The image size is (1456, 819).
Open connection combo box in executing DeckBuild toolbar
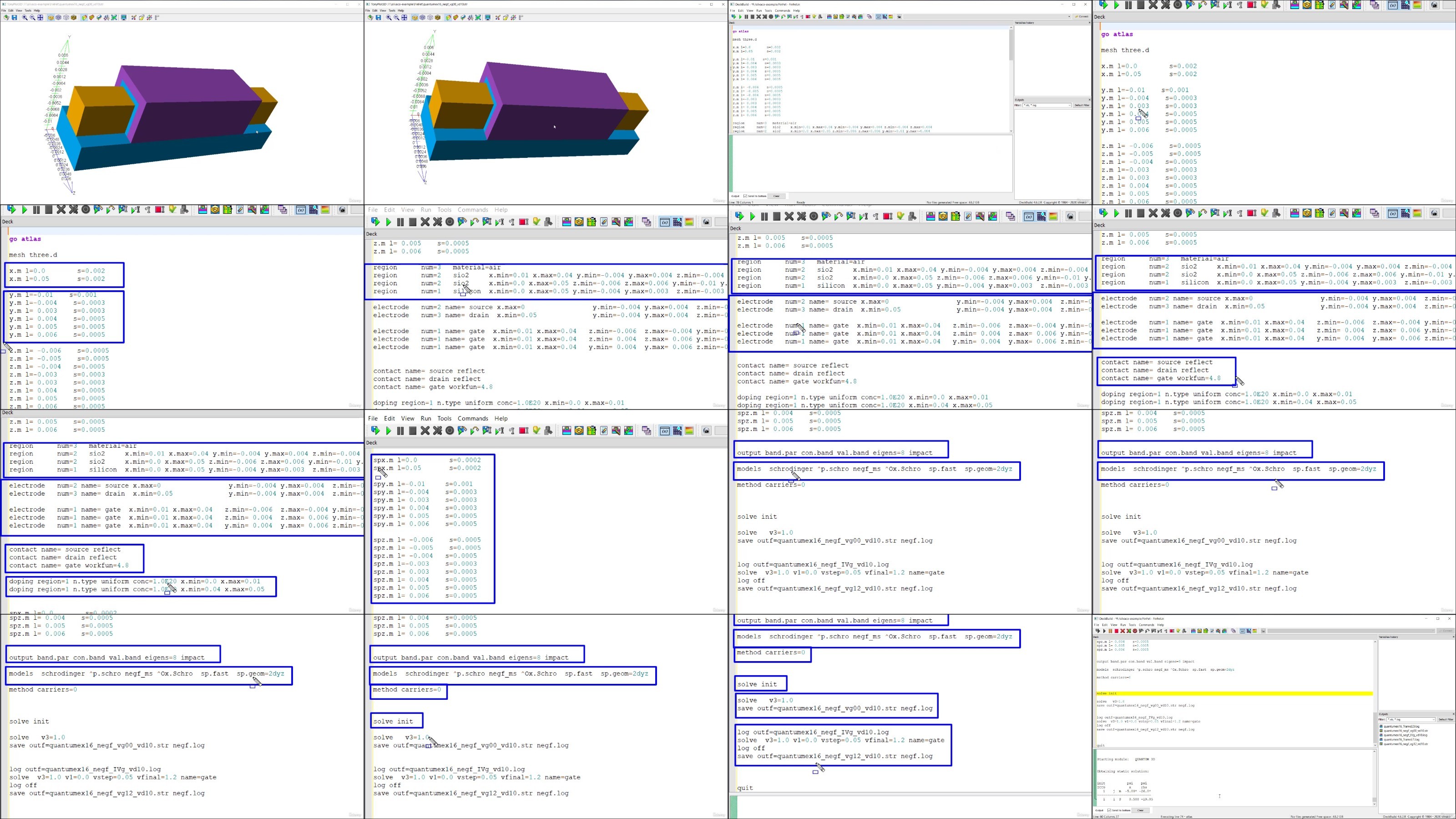pyautogui.click(x=1351, y=632)
